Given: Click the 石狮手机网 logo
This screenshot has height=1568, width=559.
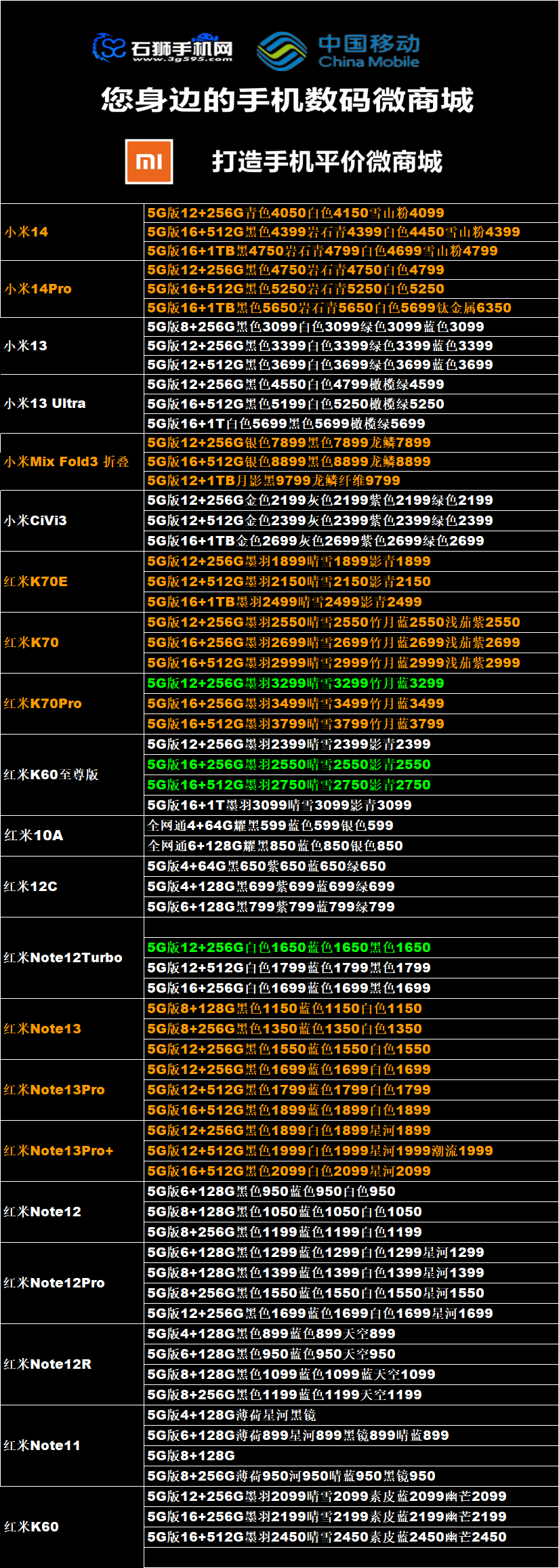Looking at the screenshot, I should pyautogui.click(x=163, y=47).
